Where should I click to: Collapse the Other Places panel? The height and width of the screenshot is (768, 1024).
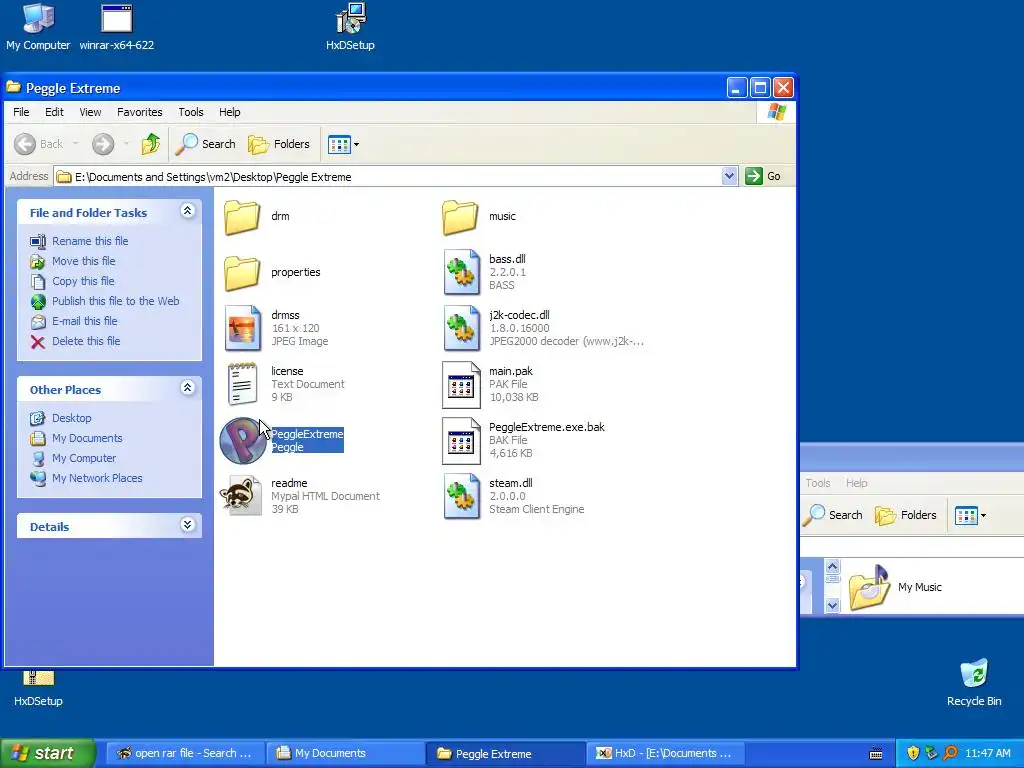187,388
